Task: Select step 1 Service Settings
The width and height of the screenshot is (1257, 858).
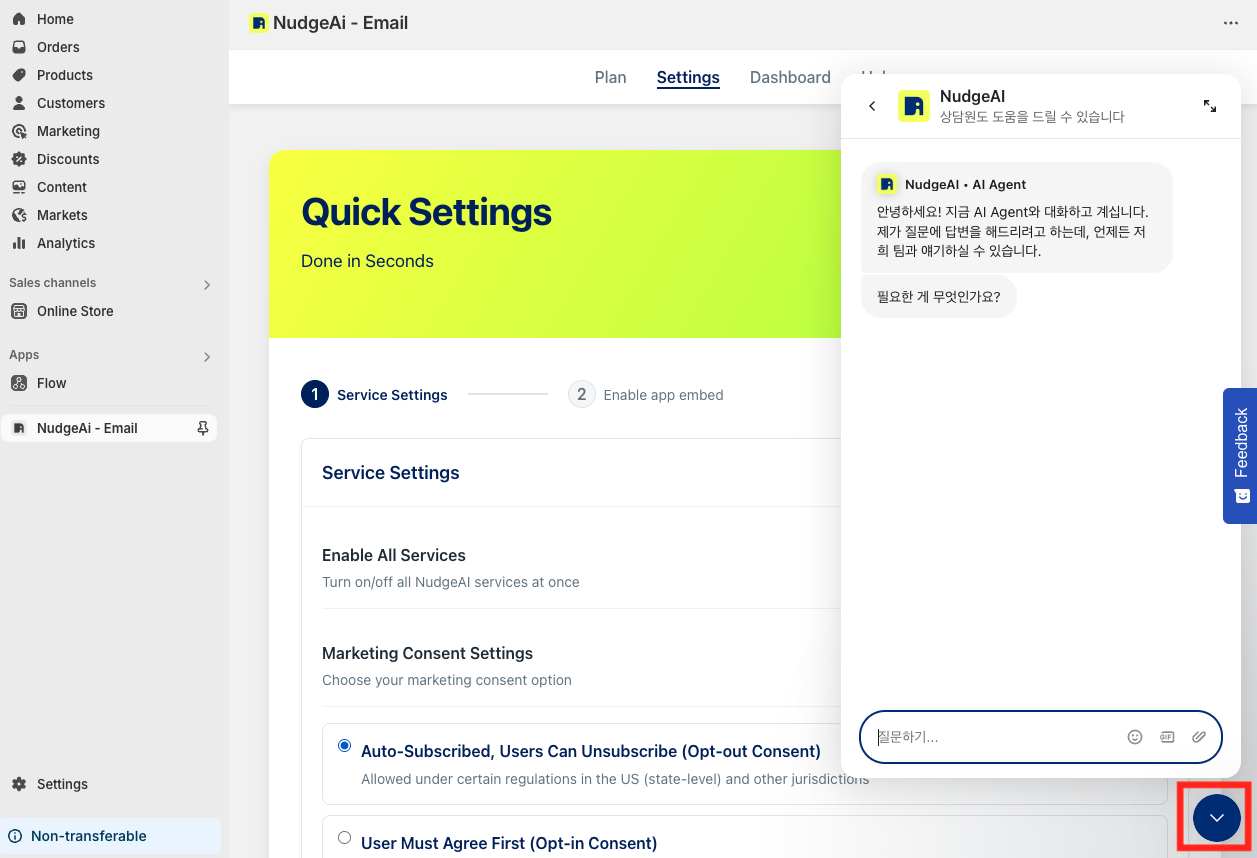Action: [375, 395]
